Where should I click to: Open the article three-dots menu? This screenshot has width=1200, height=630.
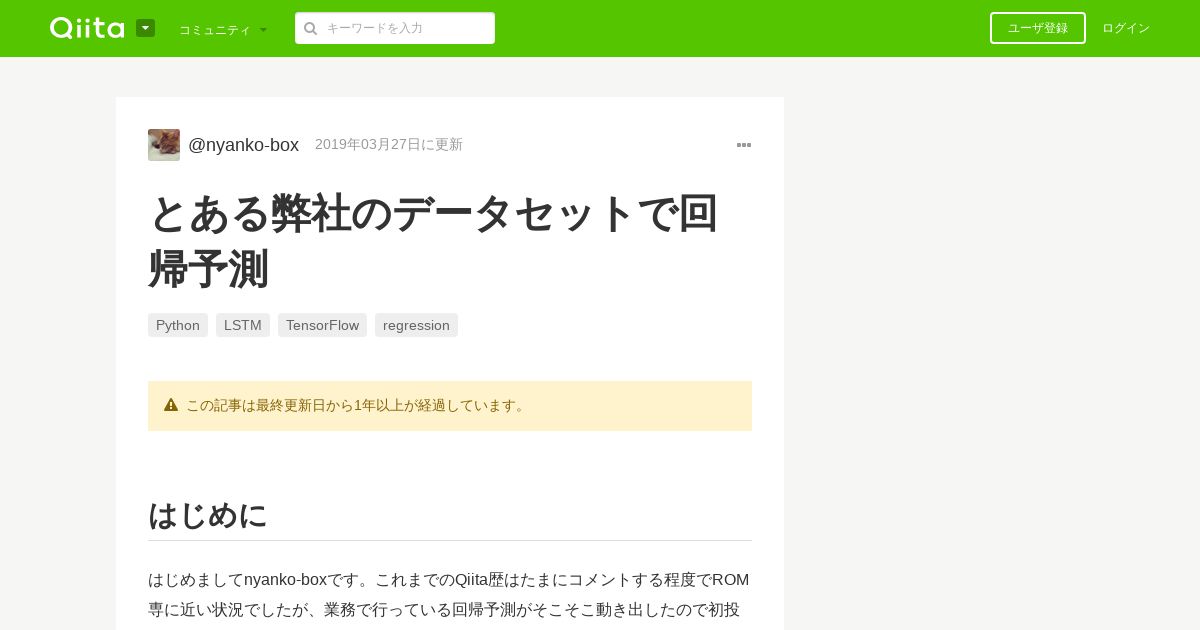[744, 145]
